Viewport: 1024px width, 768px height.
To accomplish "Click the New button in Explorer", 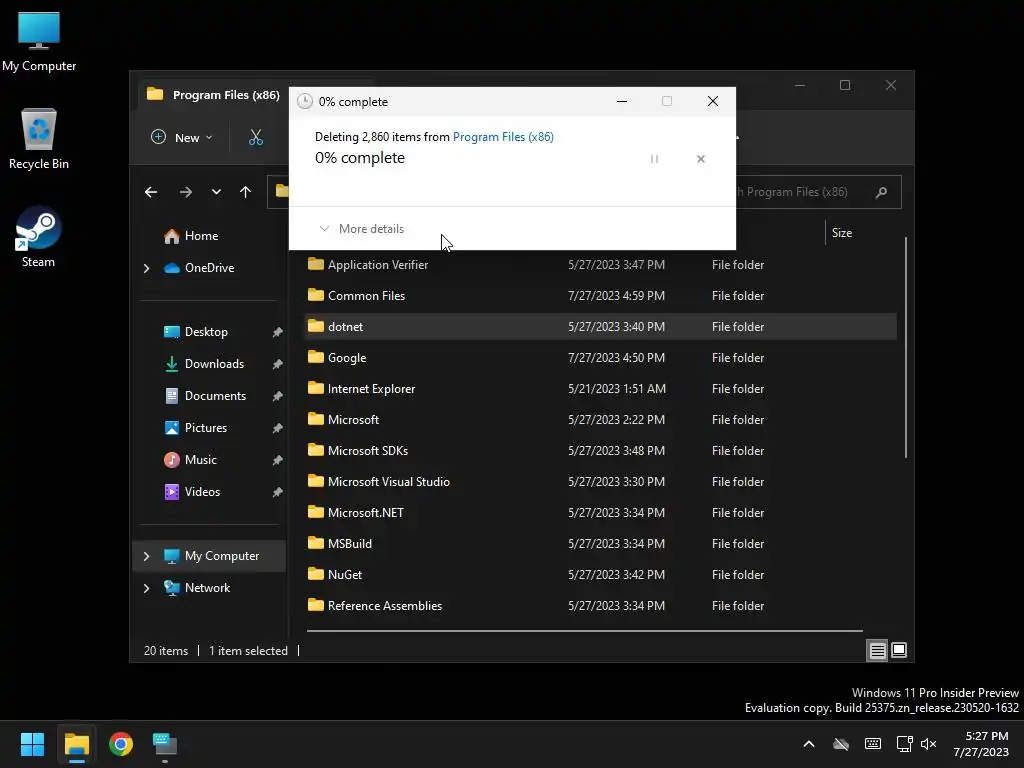I will [182, 137].
